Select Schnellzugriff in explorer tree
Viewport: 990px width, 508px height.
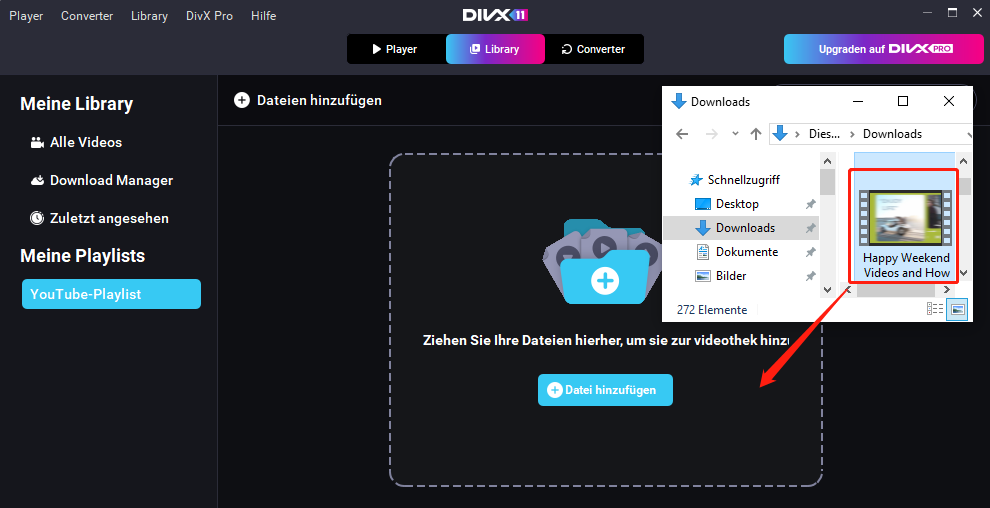(743, 180)
